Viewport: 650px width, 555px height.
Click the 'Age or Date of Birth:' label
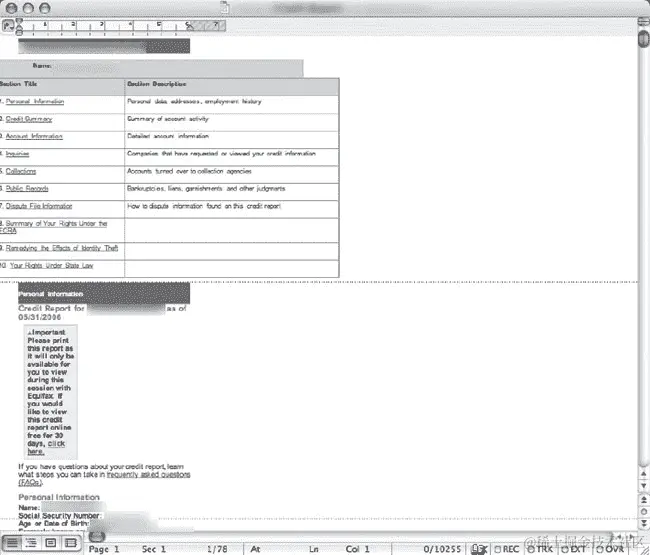(54, 523)
